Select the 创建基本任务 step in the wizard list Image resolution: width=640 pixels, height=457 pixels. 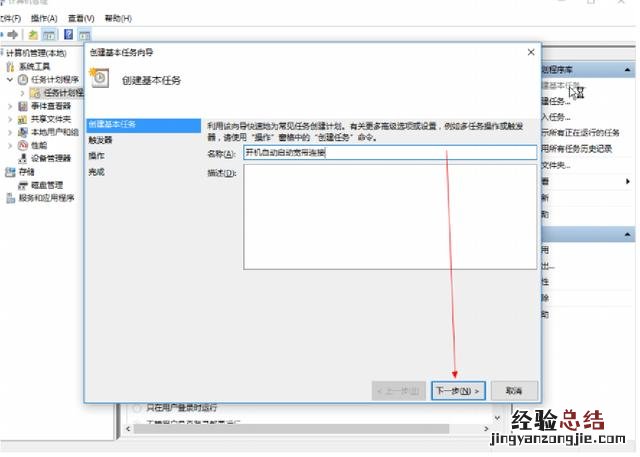pos(144,124)
